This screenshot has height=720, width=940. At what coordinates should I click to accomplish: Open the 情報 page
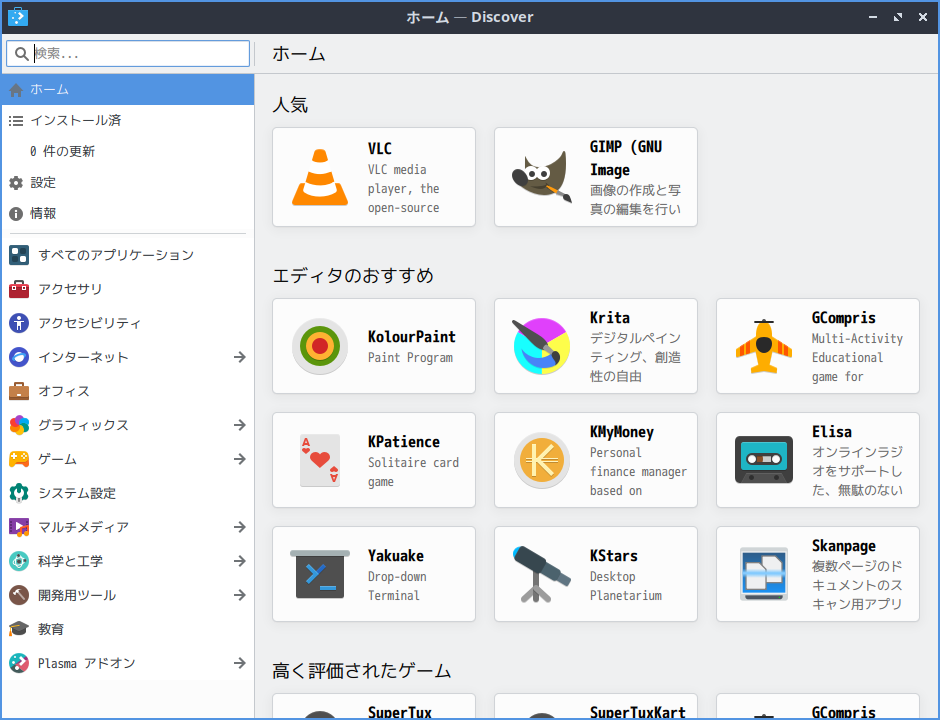128,213
